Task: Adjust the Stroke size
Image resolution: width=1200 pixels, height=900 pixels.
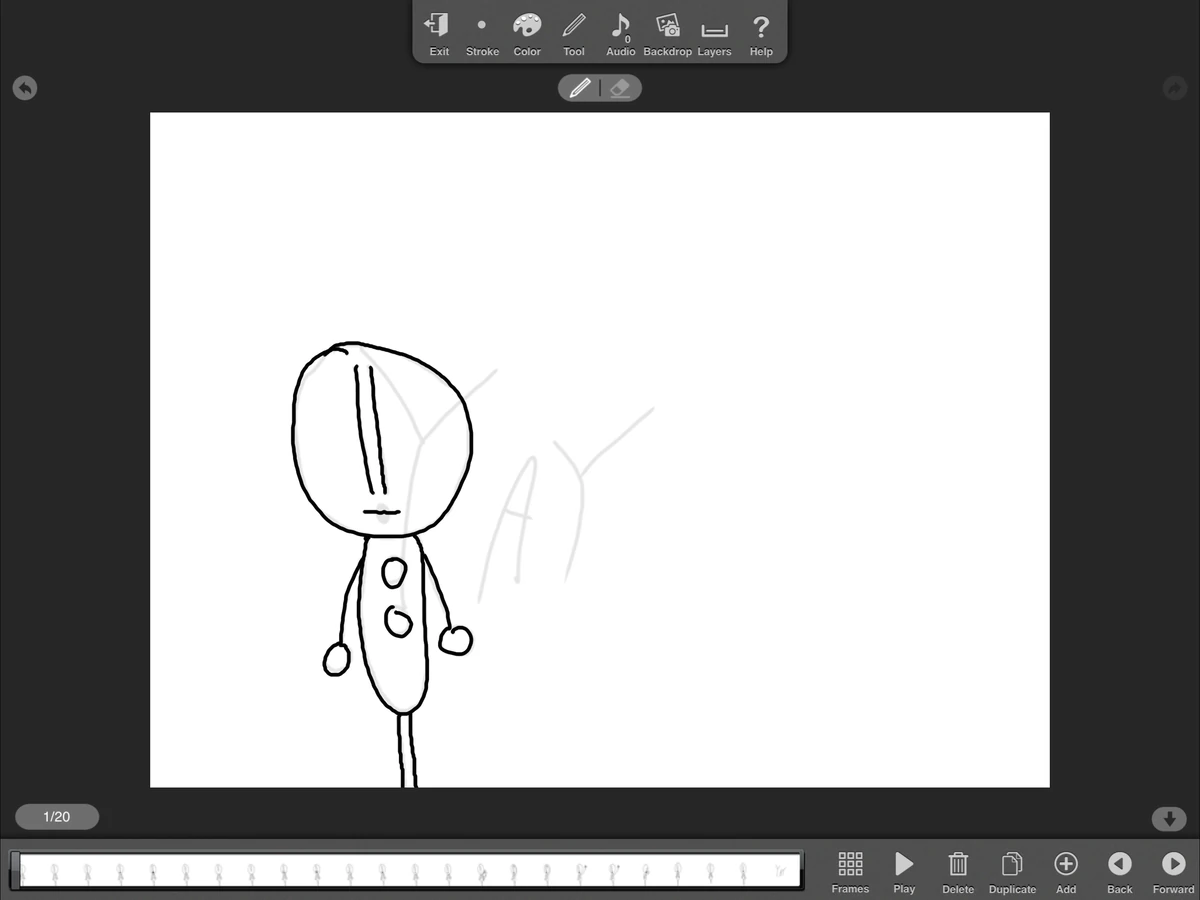Action: (482, 32)
